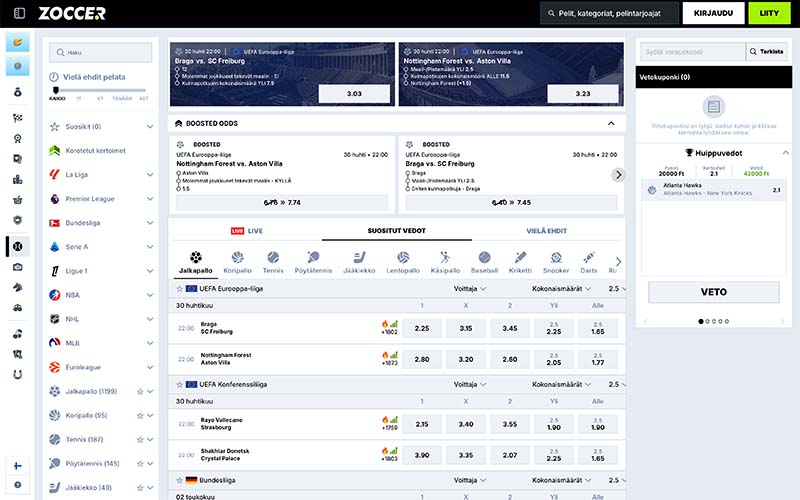This screenshot has height=500, width=800.
Task: Pick boosted odds 7.74 Nottingham Forest bet
Action: (282, 203)
